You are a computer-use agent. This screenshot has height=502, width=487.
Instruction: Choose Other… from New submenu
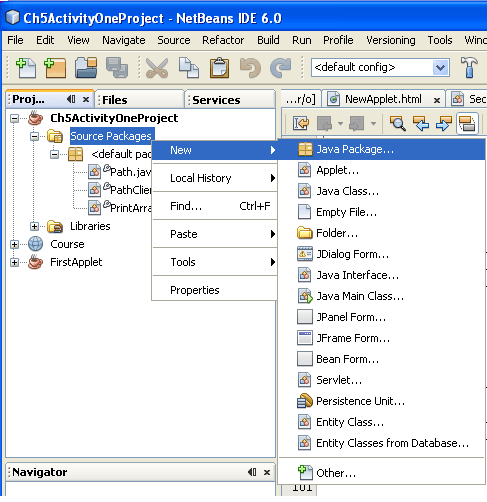(381, 473)
